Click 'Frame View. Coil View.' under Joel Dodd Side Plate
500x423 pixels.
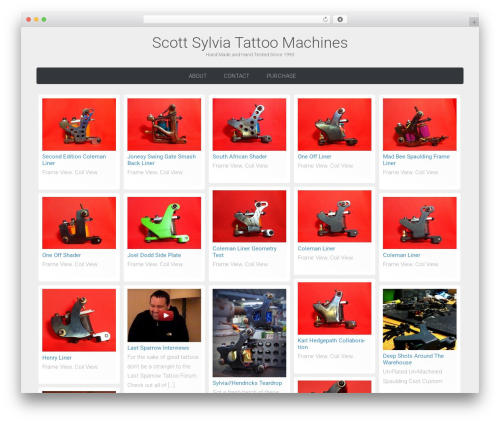coord(155,264)
